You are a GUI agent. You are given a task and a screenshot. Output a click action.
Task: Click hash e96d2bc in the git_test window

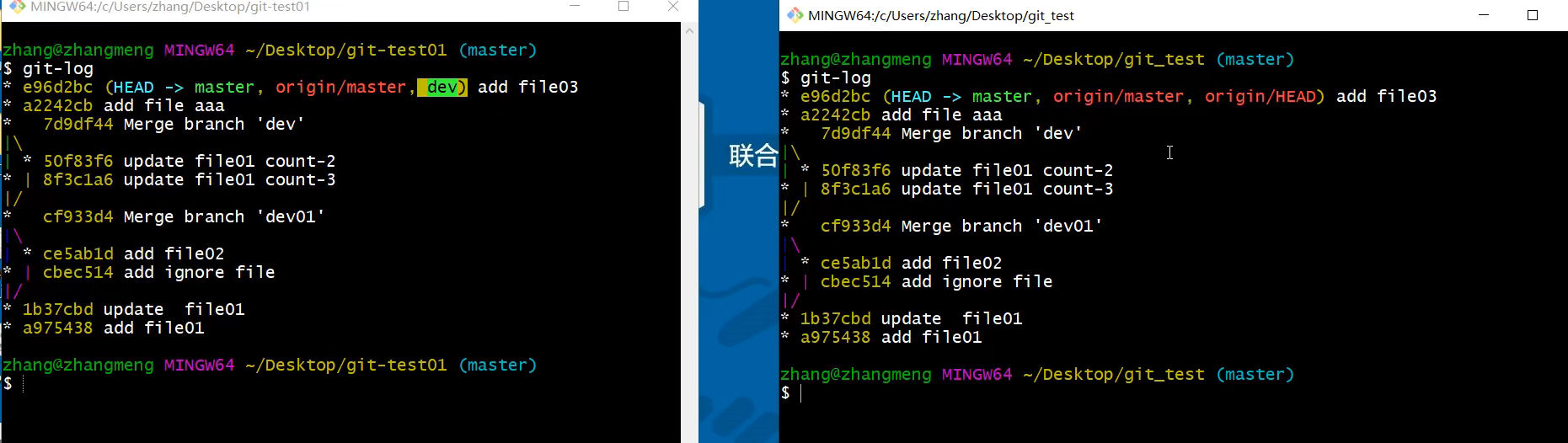pyautogui.click(x=836, y=96)
